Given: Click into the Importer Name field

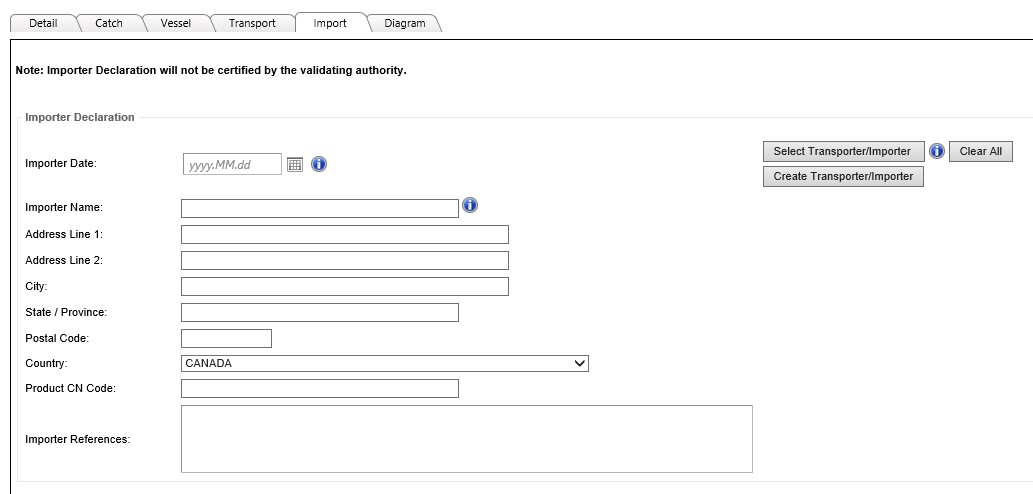Looking at the screenshot, I should click(320, 209).
